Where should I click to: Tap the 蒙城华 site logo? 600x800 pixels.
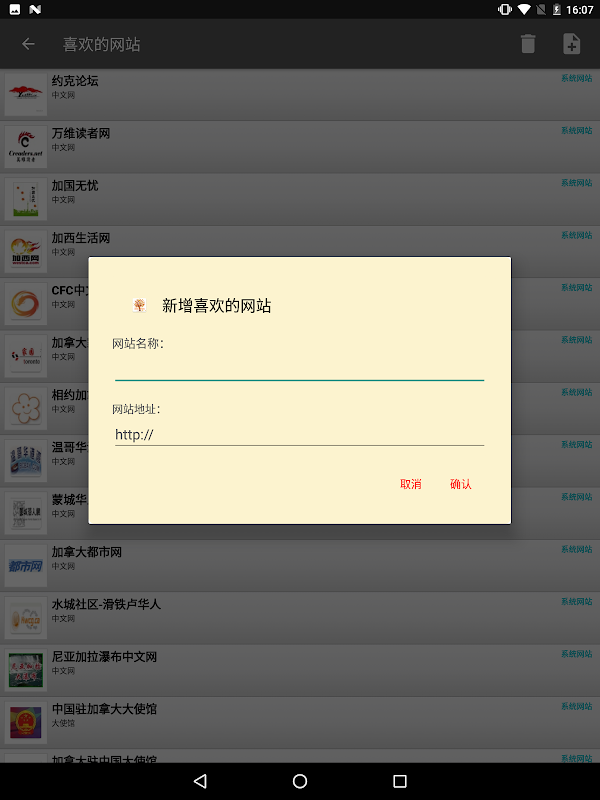pos(26,513)
